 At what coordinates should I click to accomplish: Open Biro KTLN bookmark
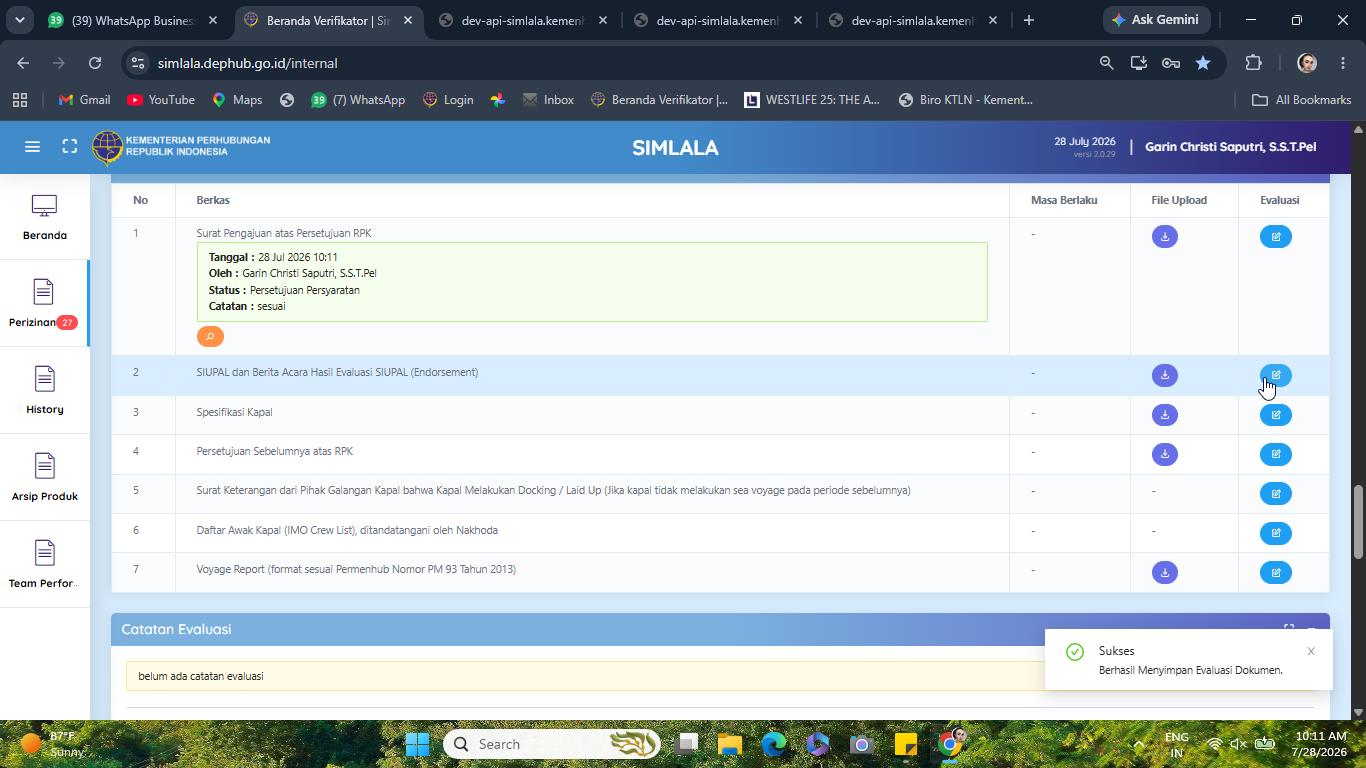965,100
